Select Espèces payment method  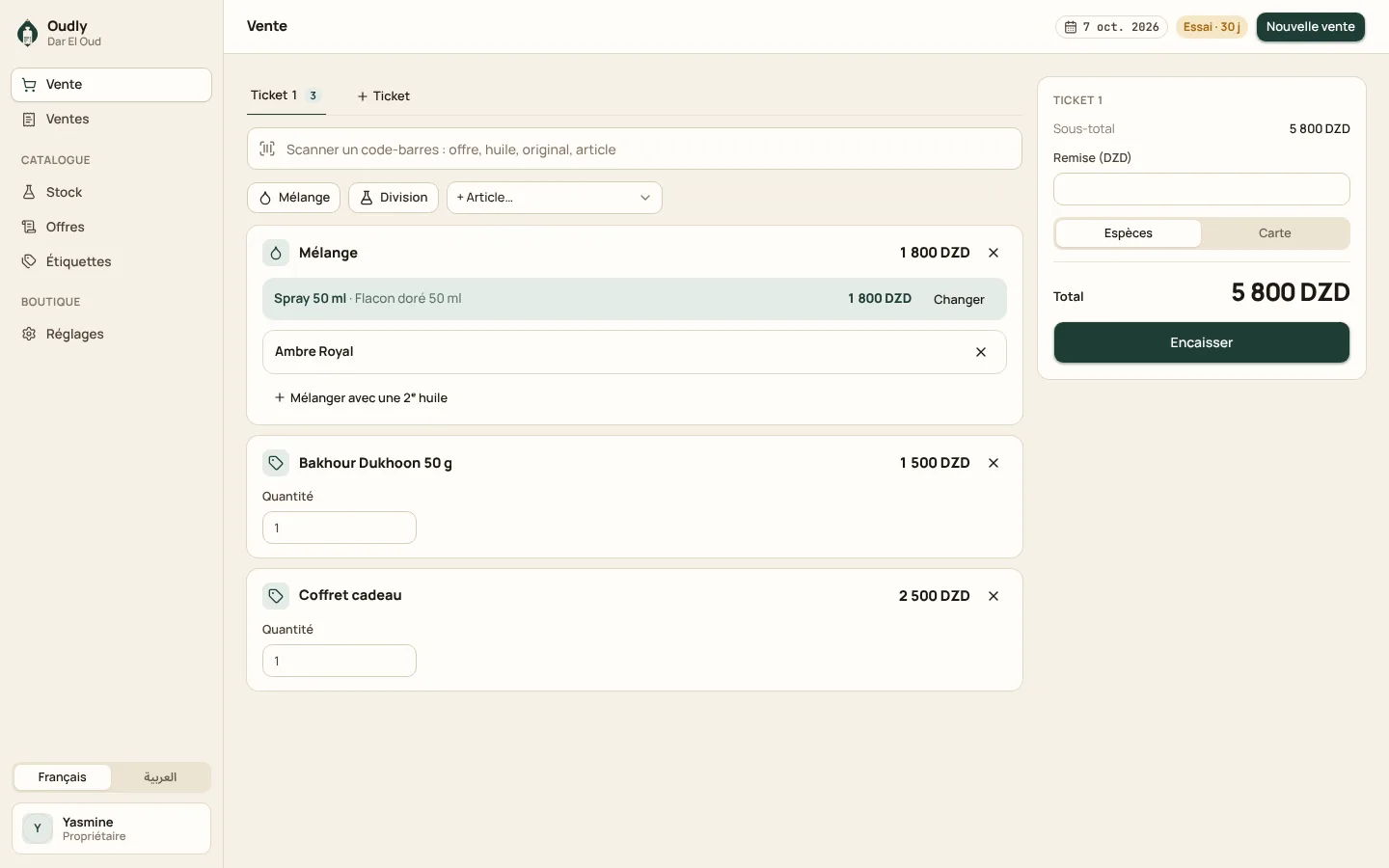(x=1129, y=233)
